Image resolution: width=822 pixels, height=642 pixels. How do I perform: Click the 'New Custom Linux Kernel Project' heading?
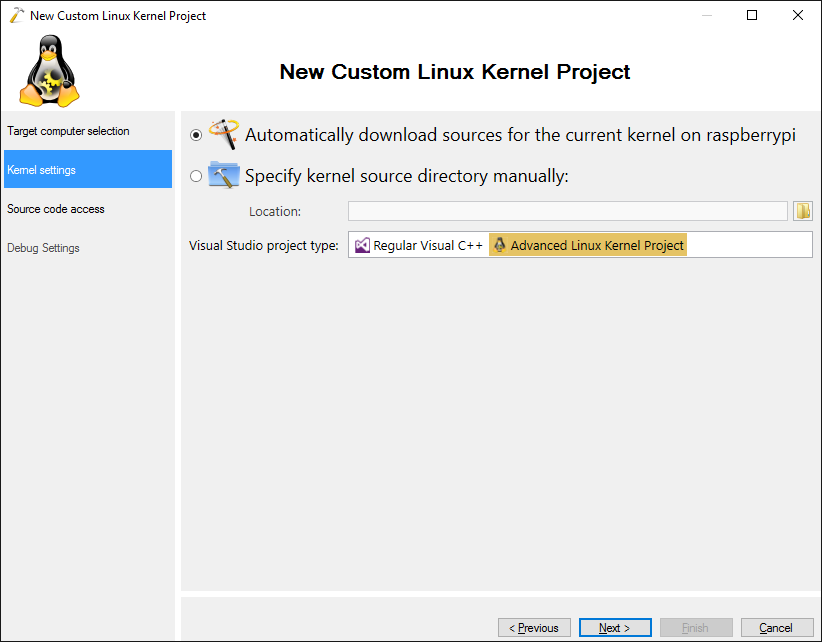[x=455, y=72]
